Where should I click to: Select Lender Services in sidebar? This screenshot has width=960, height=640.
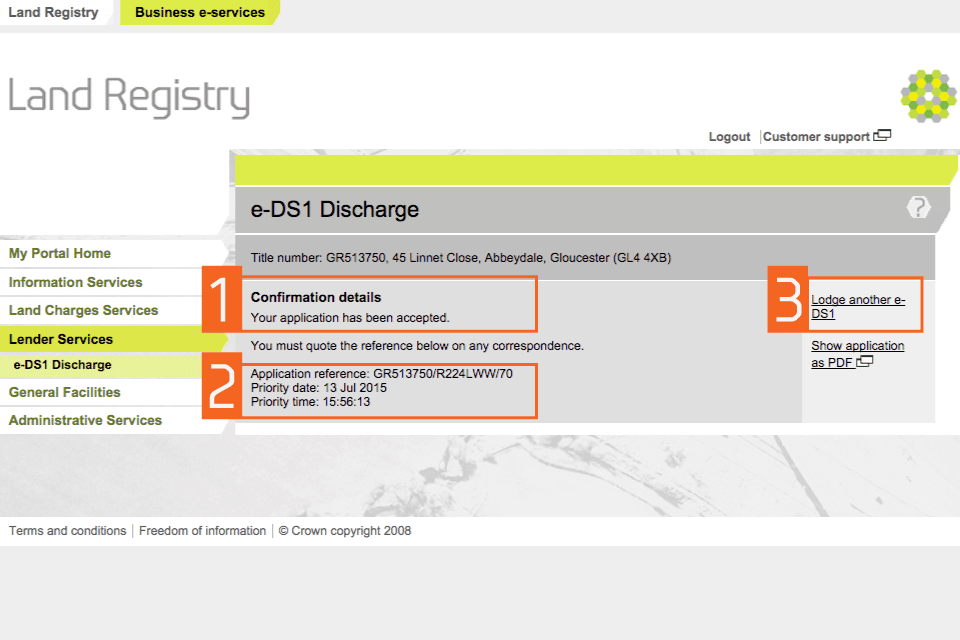pos(61,340)
